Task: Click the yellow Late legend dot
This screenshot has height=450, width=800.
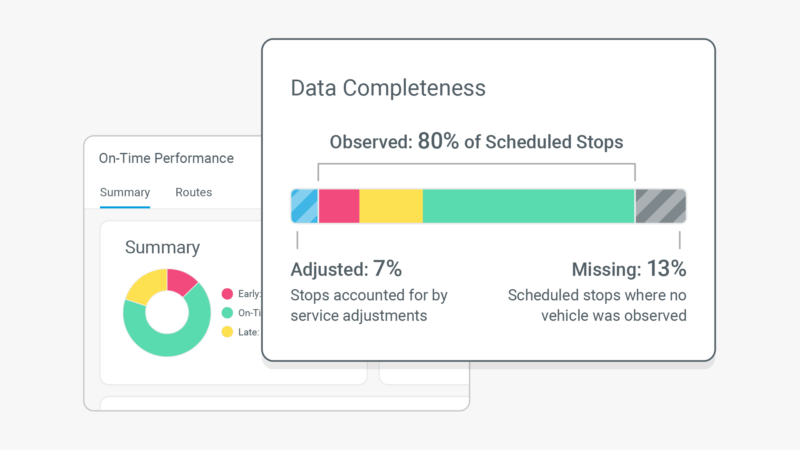Action: [227, 332]
